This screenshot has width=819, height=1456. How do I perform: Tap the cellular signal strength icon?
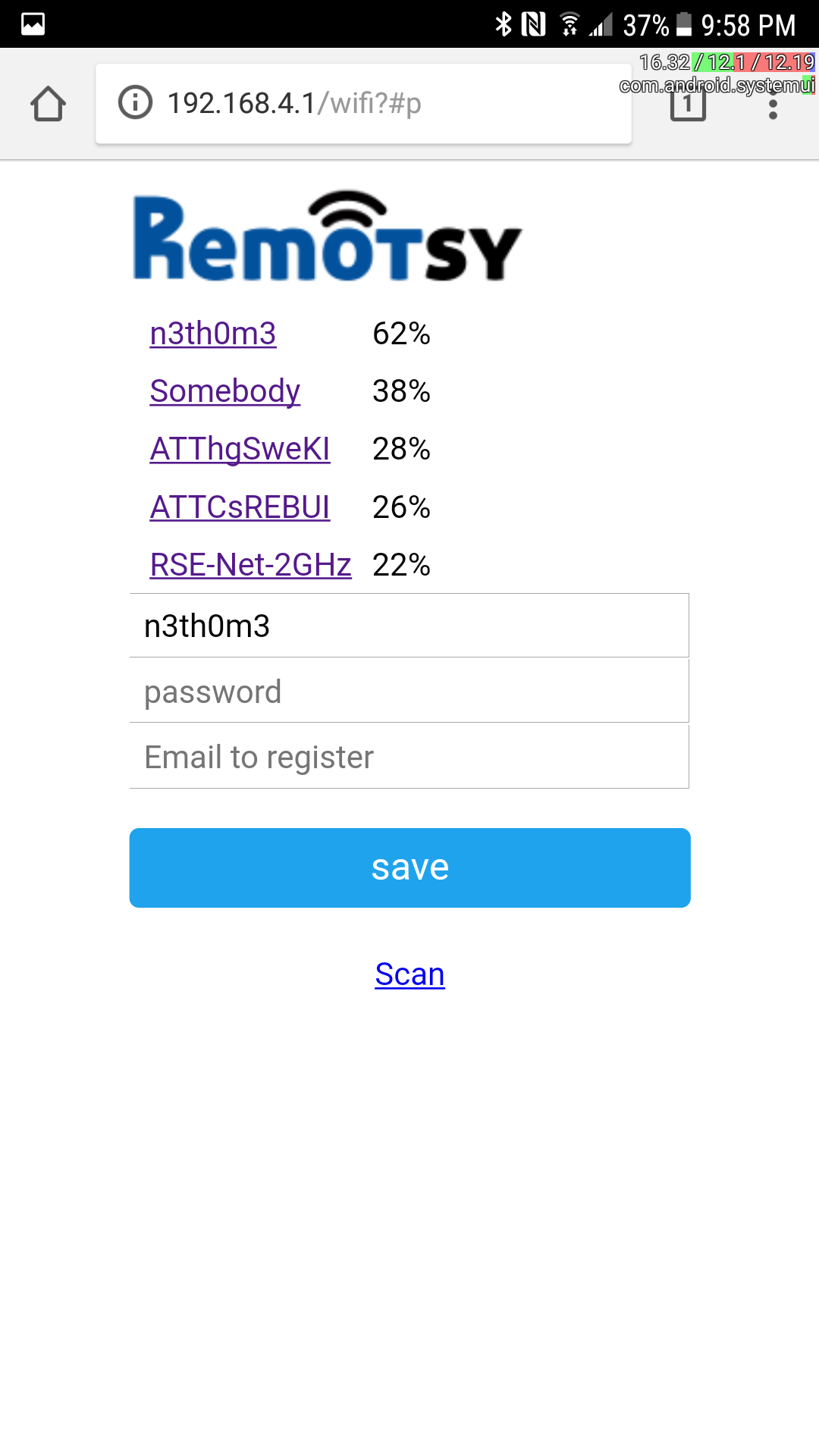(x=601, y=26)
